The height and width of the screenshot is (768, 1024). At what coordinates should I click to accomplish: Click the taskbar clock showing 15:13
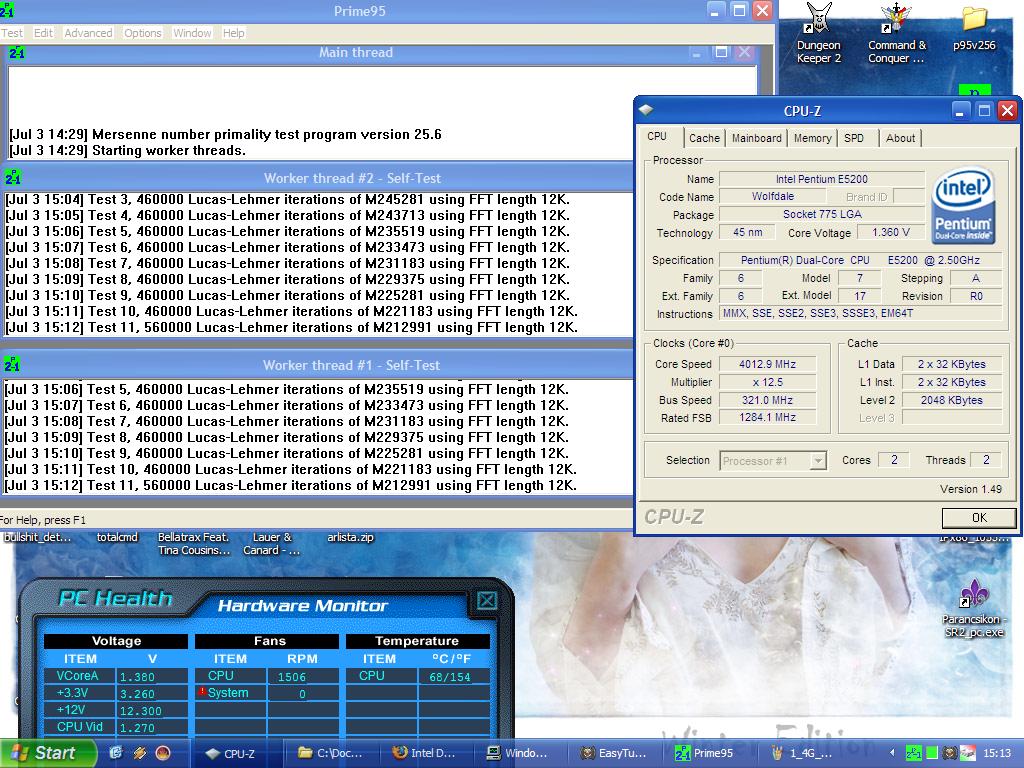click(997, 753)
